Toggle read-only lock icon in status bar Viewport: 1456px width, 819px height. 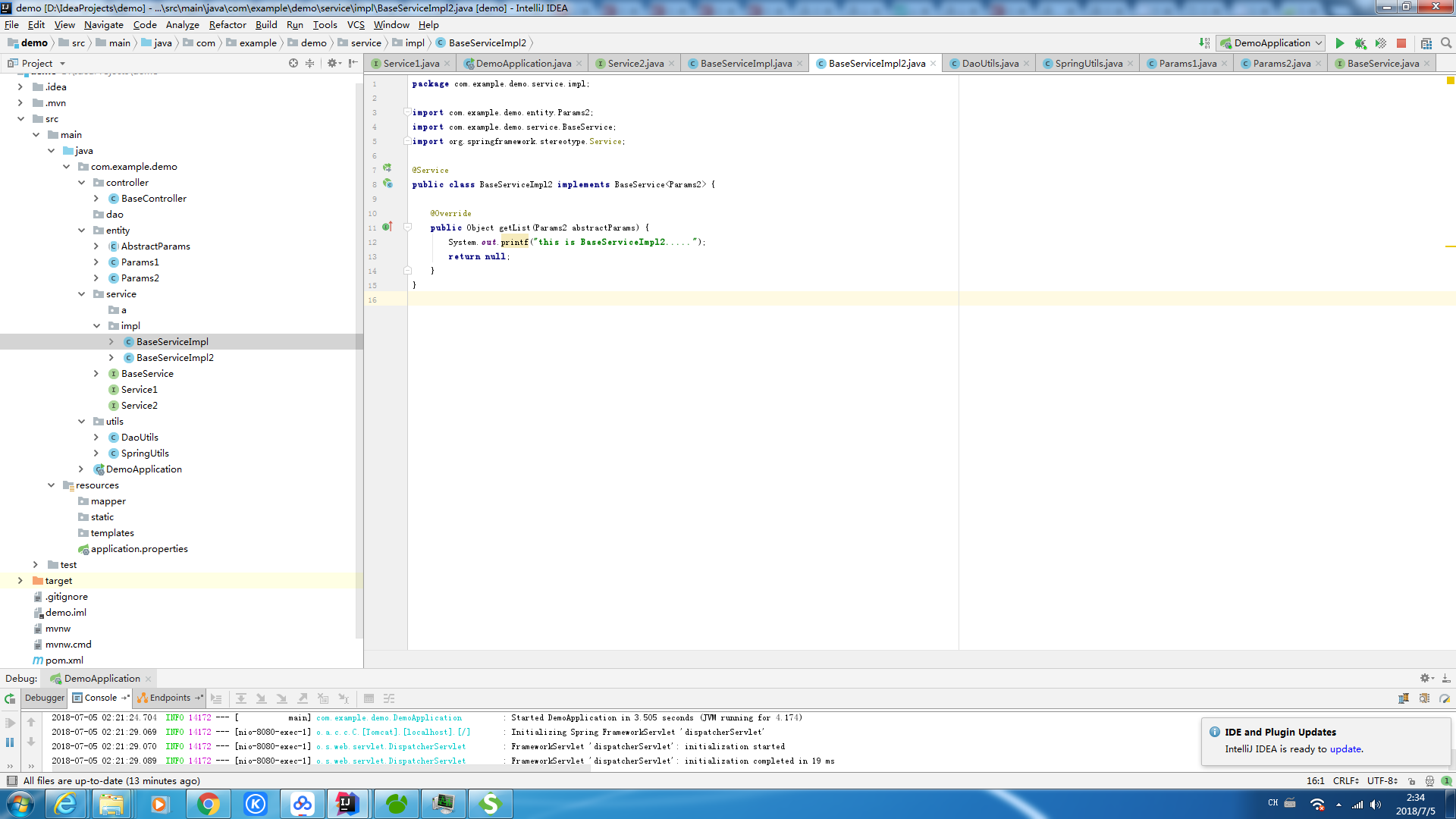(x=1411, y=780)
